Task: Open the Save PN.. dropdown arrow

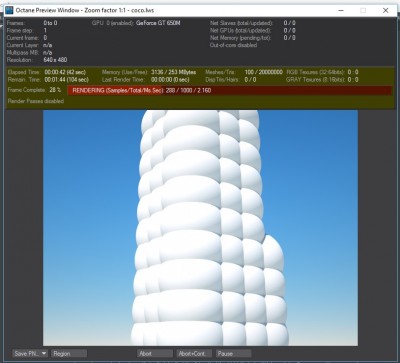Action: tap(44, 353)
